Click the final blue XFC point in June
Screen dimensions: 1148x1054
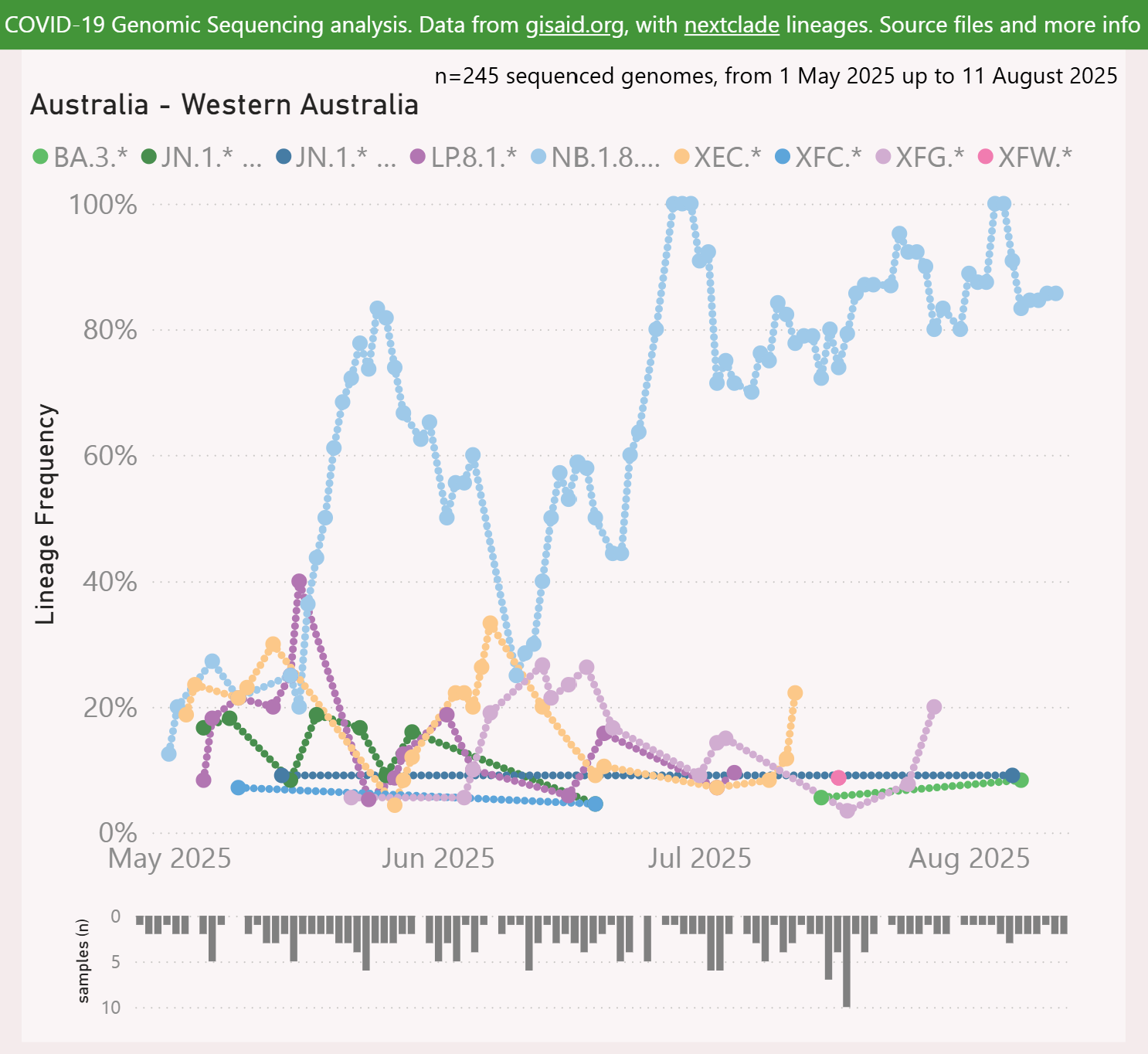[595, 804]
